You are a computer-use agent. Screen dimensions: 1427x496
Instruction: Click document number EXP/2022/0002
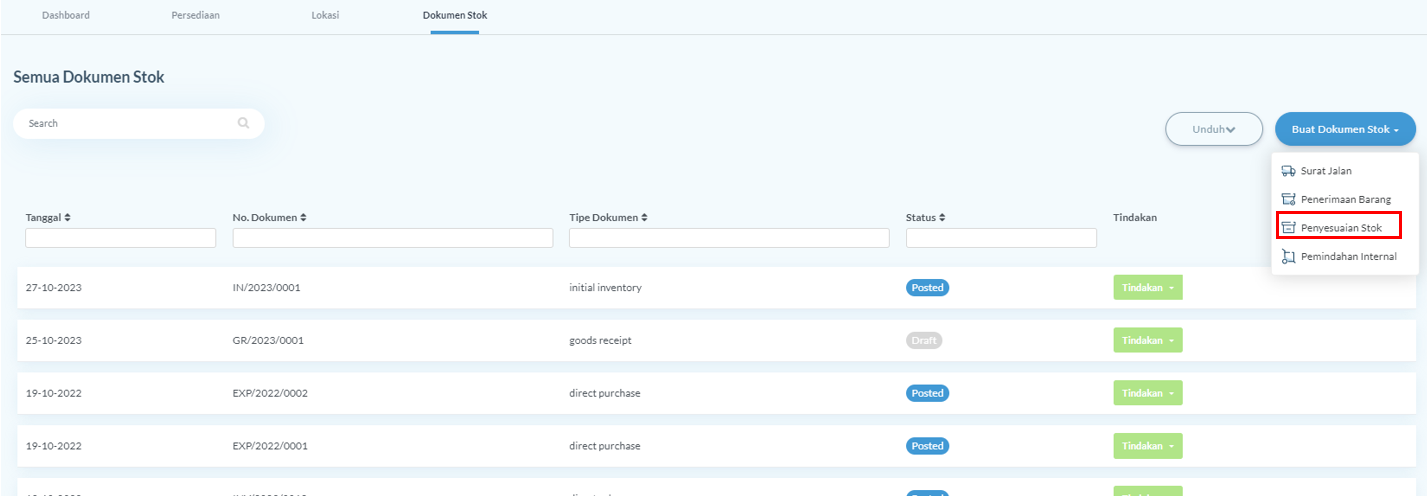tap(270, 393)
